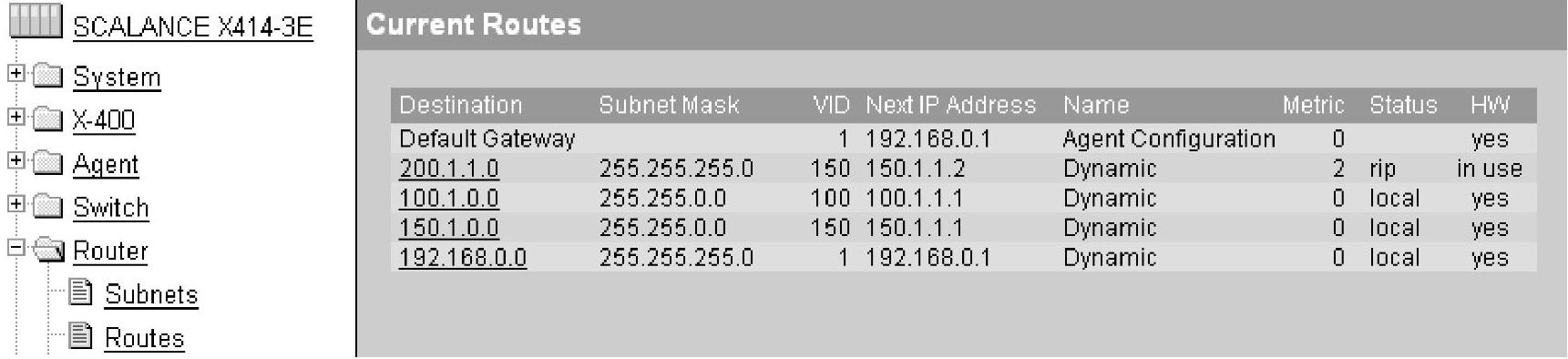Open the Subnets page link
This screenshot has width=1568, height=359.
pyautogui.click(x=151, y=294)
